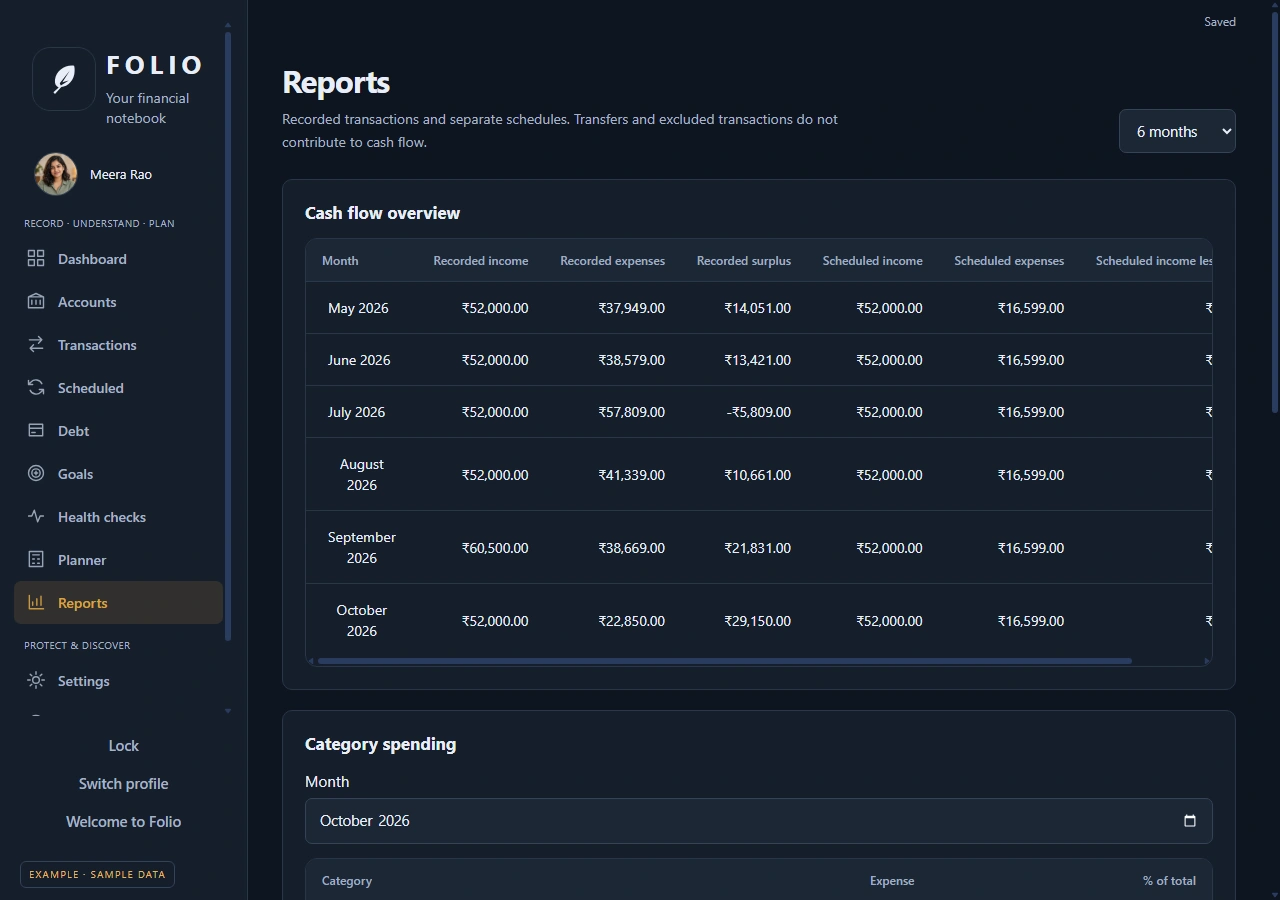The height and width of the screenshot is (900, 1280).
Task: Click the Planner calculator icon
Action: point(36,560)
